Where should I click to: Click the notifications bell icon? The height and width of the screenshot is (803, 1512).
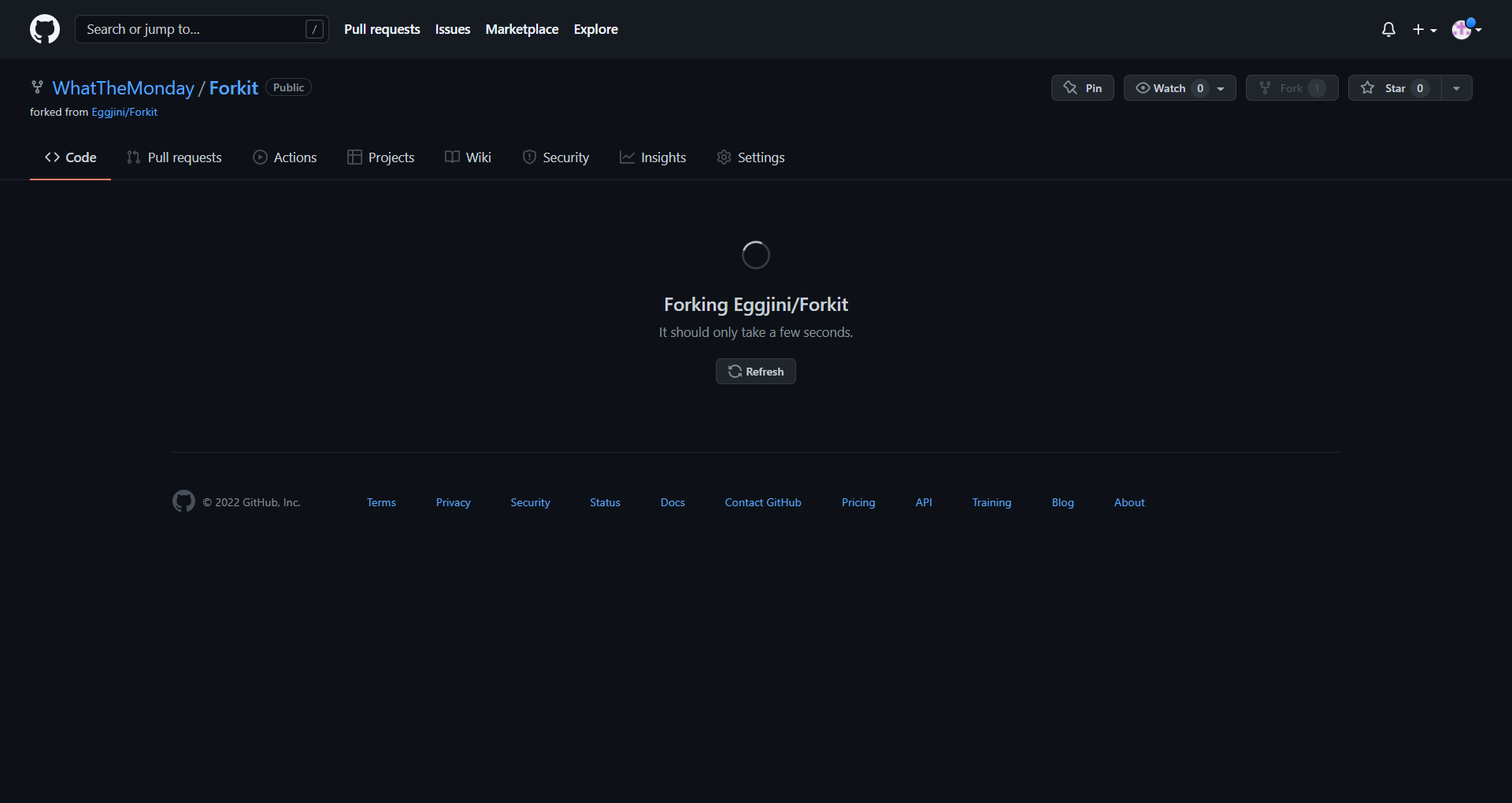coord(1388,29)
